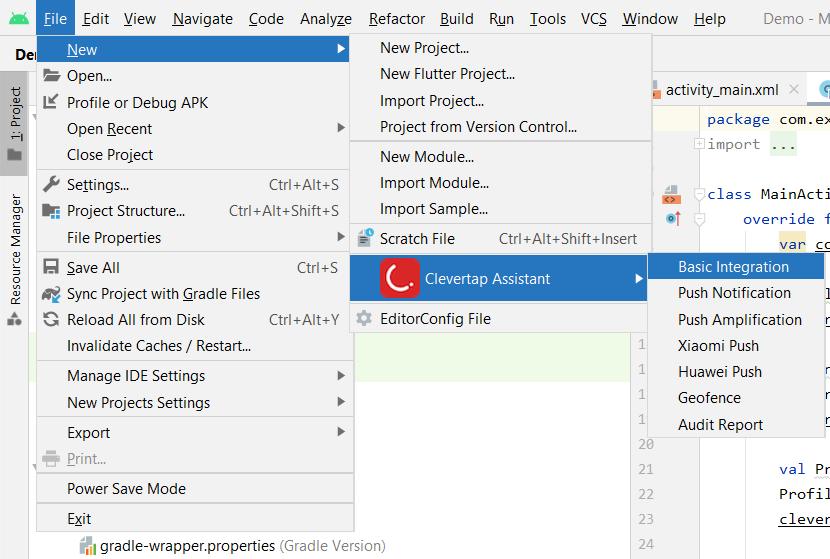Select Basic Integration option

click(x=736, y=266)
